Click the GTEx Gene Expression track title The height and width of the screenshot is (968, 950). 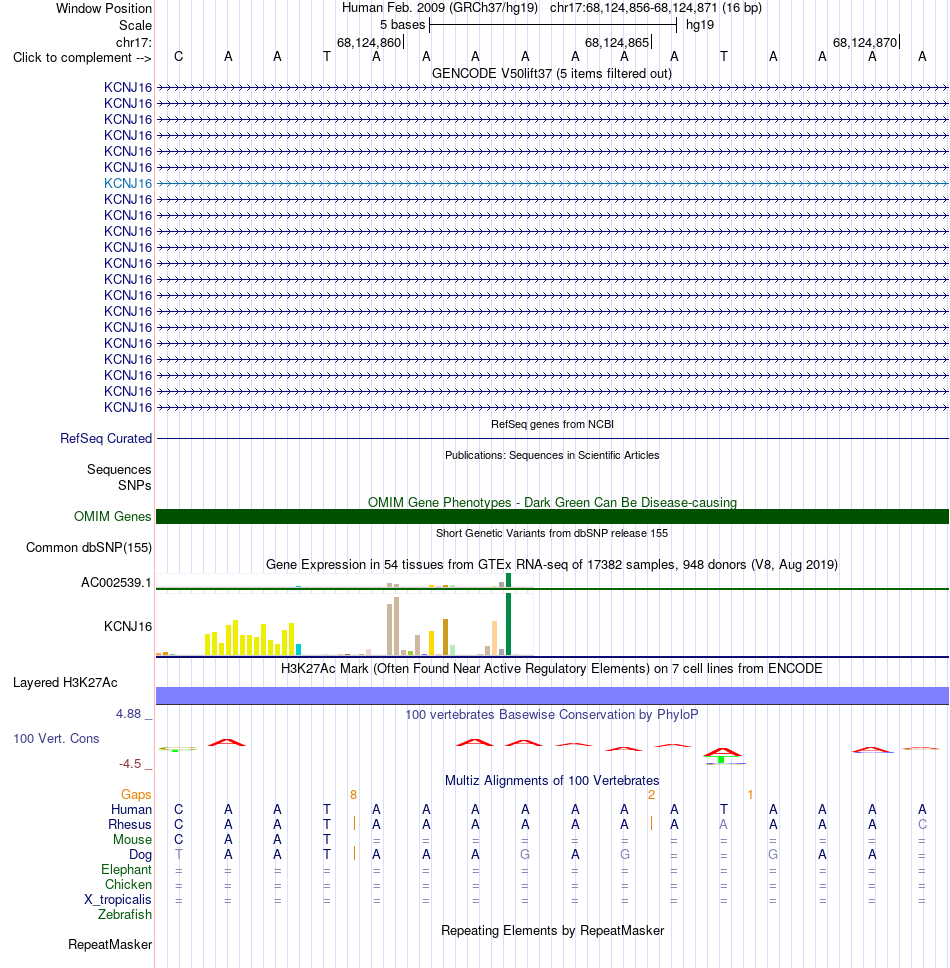point(552,564)
